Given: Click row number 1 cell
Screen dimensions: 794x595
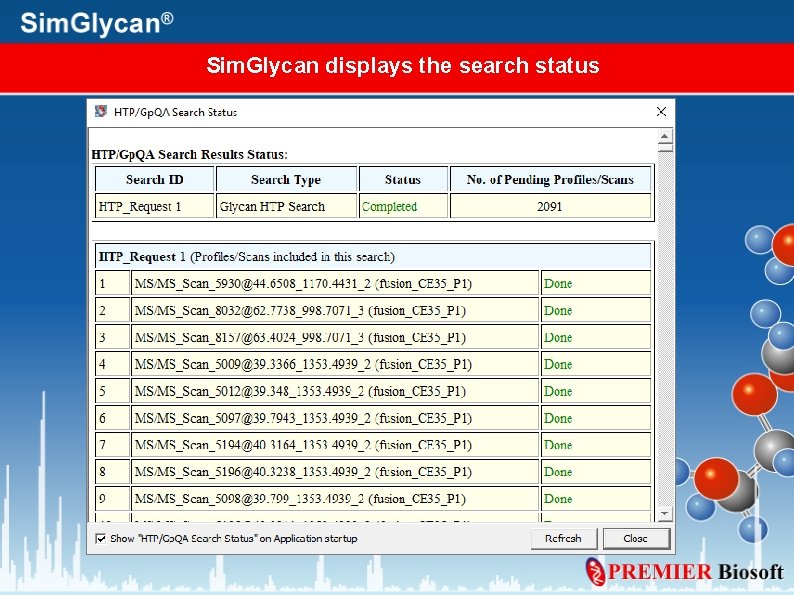Looking at the screenshot, I should click(112, 284).
